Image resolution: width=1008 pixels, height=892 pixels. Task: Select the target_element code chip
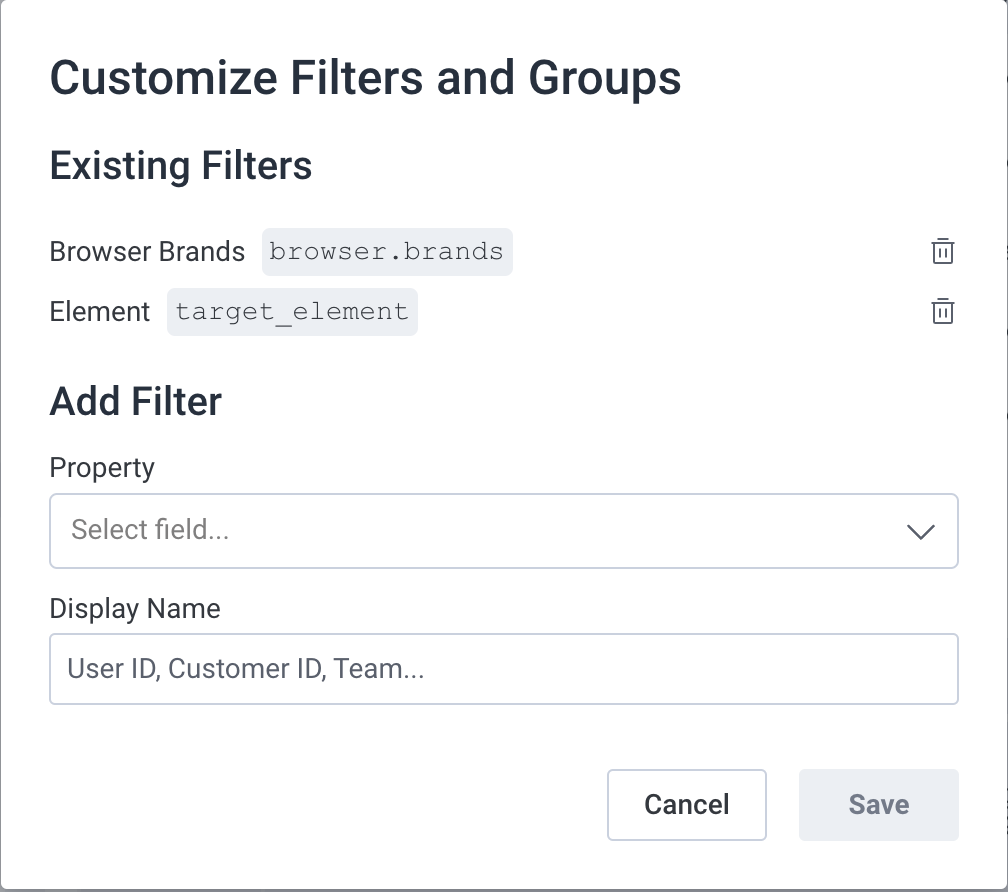(x=292, y=311)
